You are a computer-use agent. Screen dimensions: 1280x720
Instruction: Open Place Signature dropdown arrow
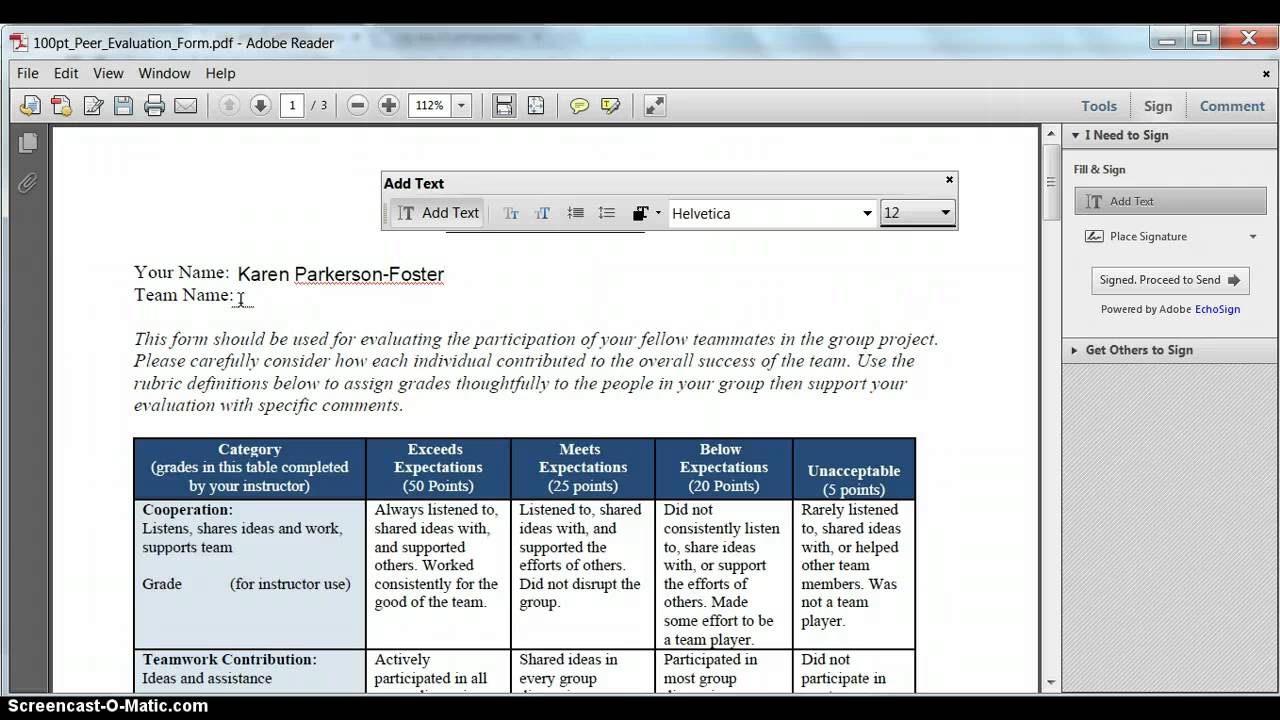(x=1253, y=237)
